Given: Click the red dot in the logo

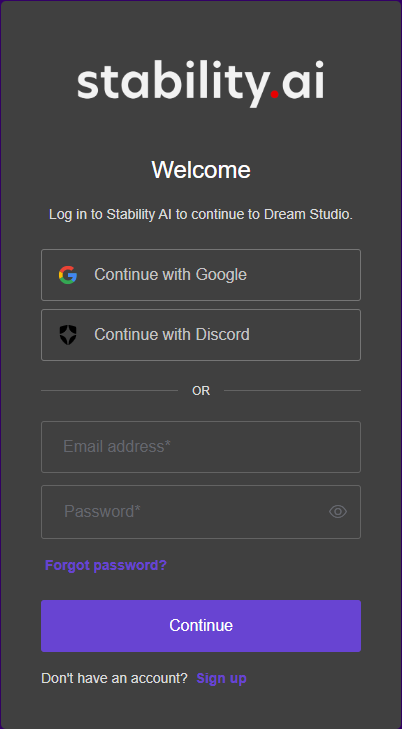Looking at the screenshot, I should click(x=275, y=94).
